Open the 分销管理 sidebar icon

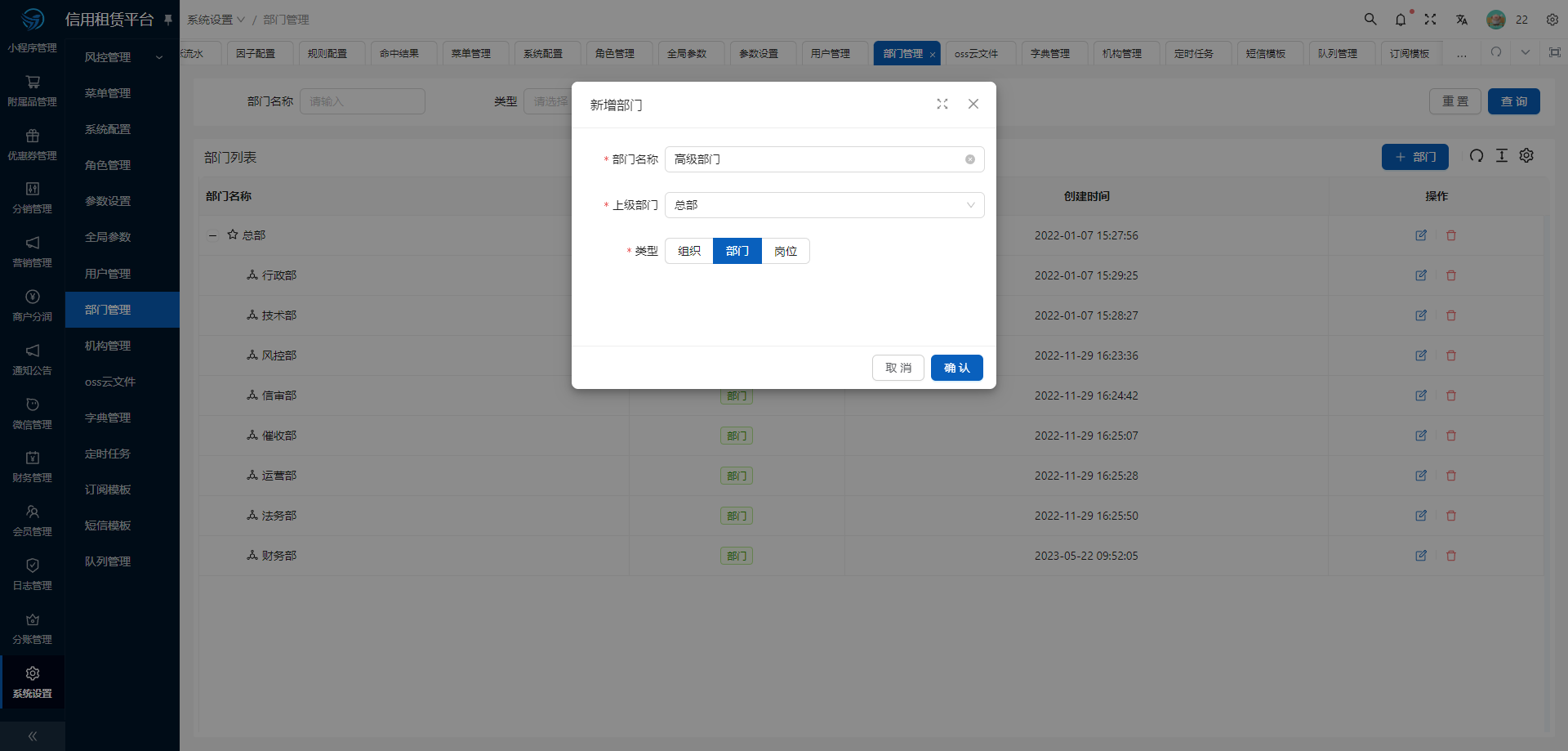tap(32, 189)
